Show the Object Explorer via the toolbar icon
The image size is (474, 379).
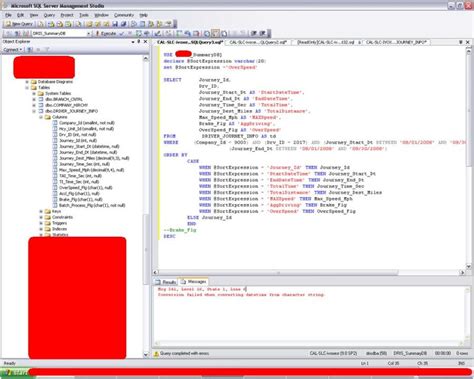tap(151, 24)
